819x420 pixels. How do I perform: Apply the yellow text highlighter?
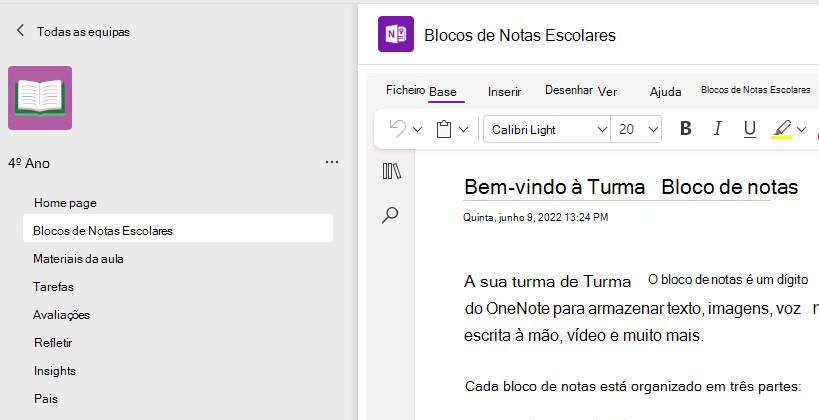pyautogui.click(x=782, y=129)
